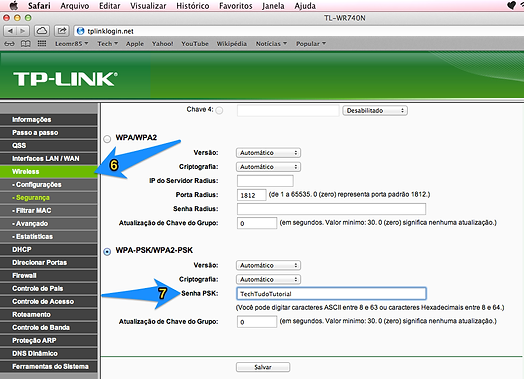Open Leomr85 bookmarks folder dropdown
Viewport: 524px width, 379px height.
pos(72,44)
